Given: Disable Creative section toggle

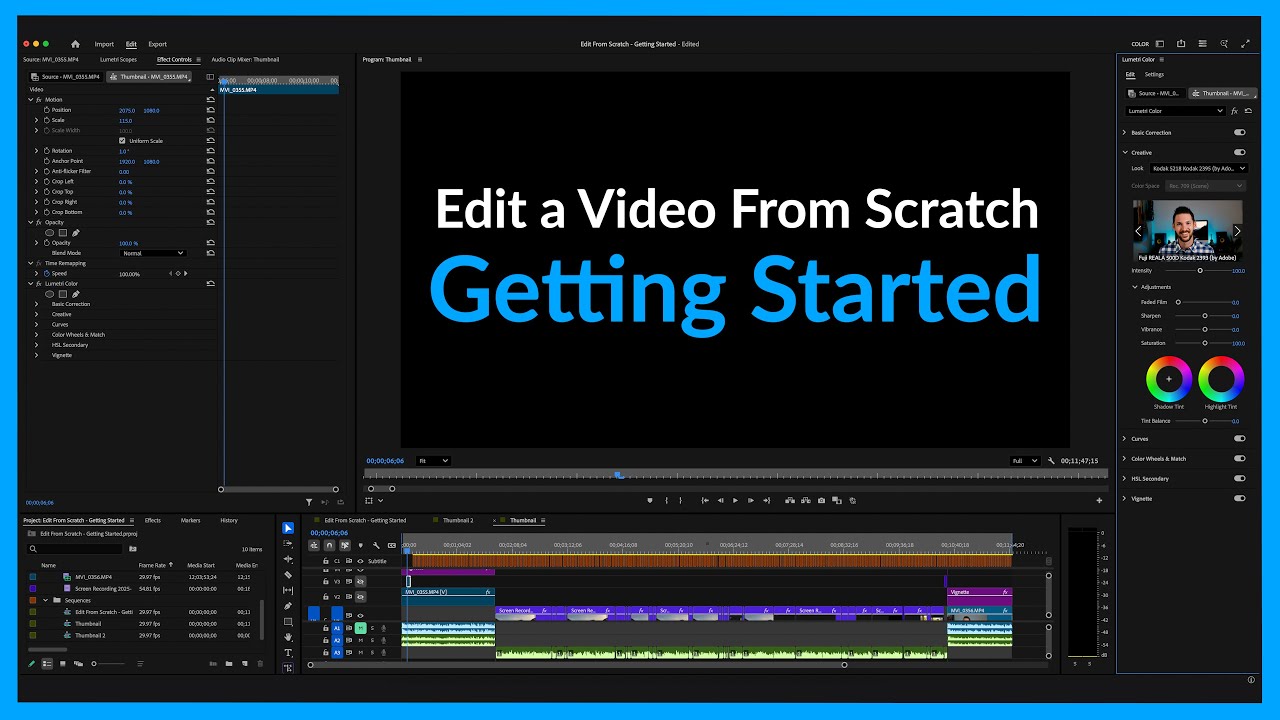Looking at the screenshot, I should coord(1240,153).
